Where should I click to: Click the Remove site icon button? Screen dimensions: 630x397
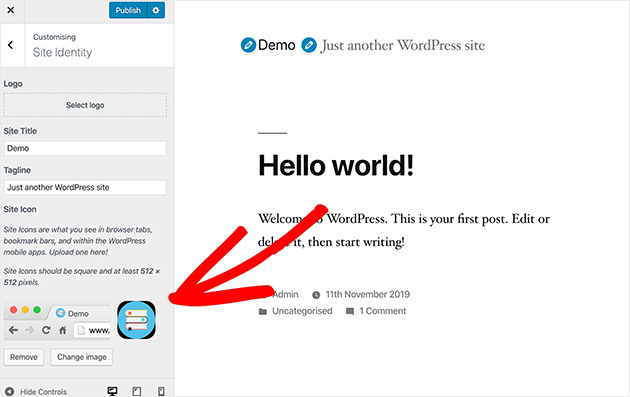pos(24,357)
